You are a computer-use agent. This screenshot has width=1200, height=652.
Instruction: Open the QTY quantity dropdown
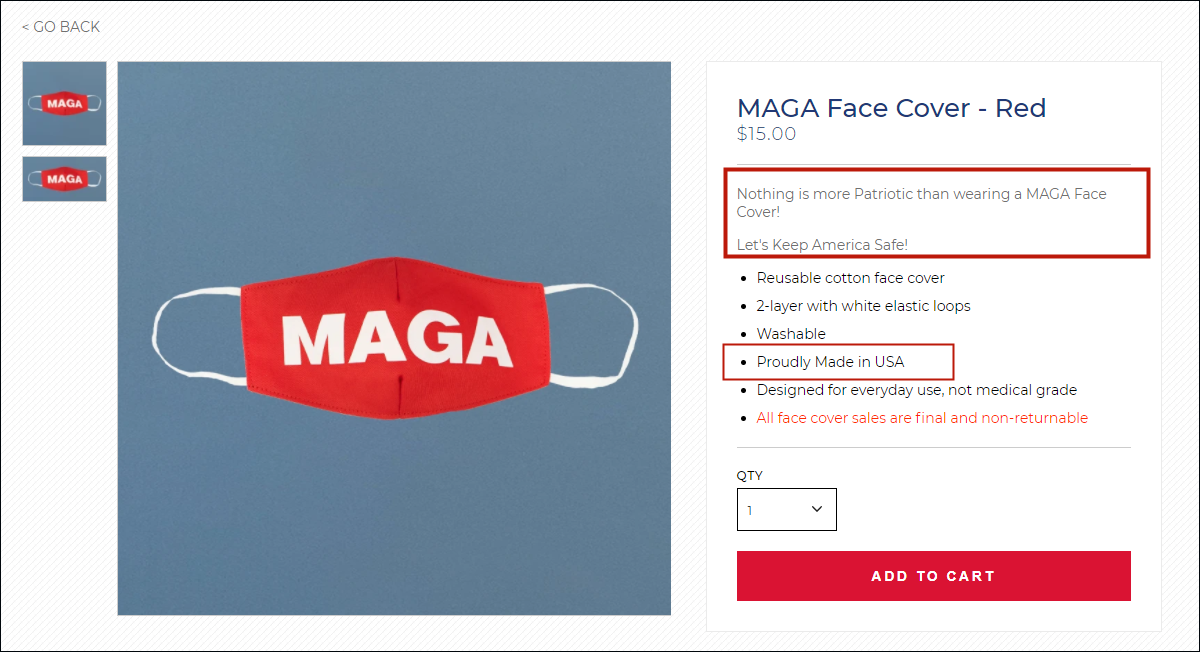click(x=787, y=509)
